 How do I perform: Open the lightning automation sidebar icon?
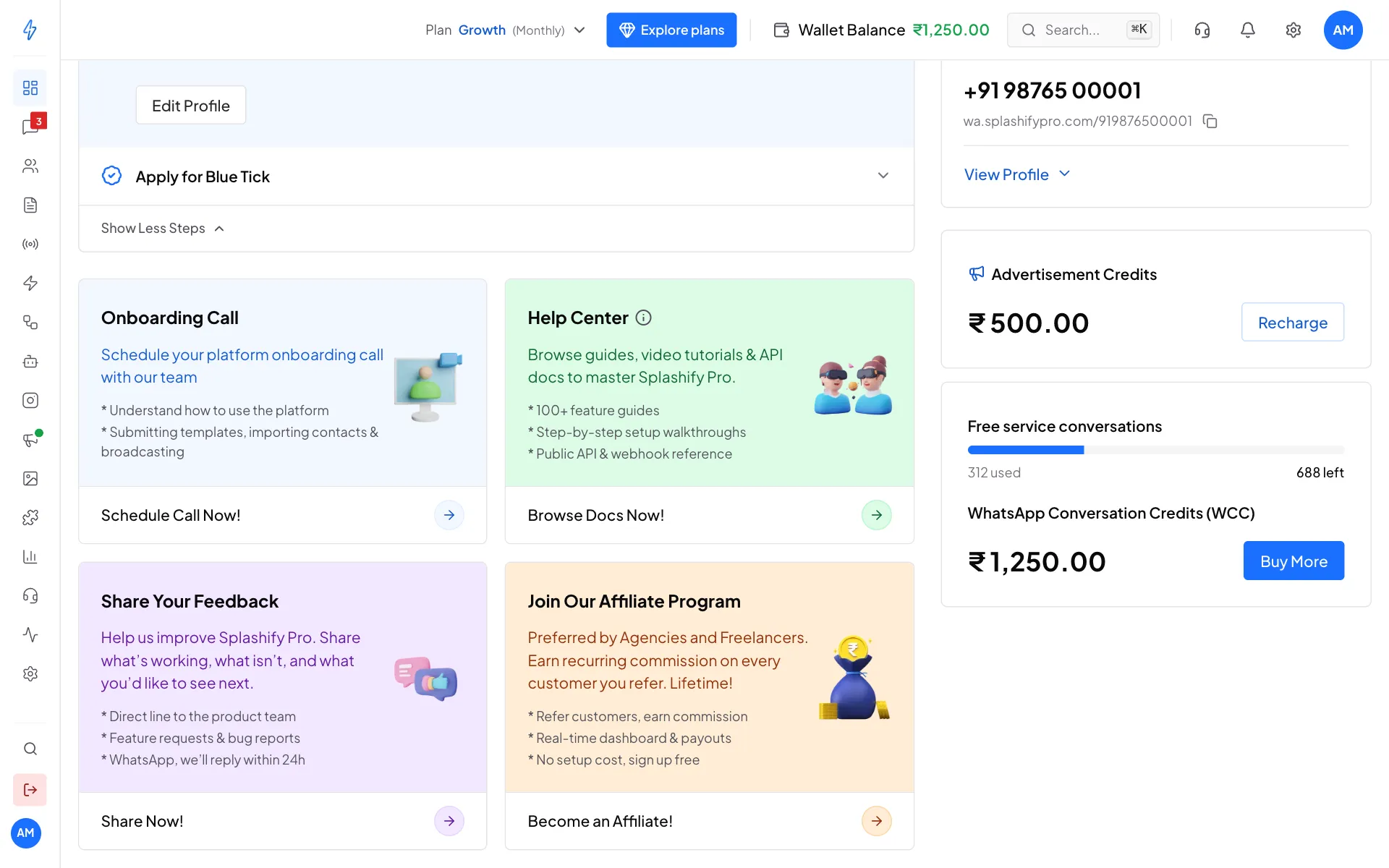30,283
